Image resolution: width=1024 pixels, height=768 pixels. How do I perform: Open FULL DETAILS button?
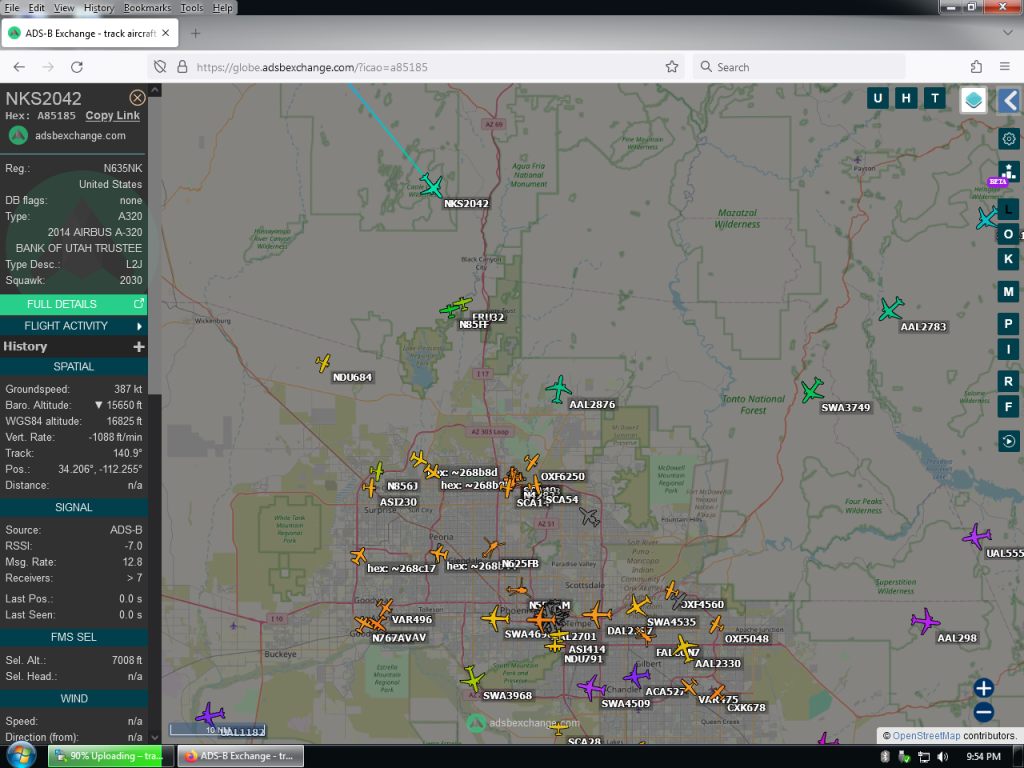click(73, 304)
